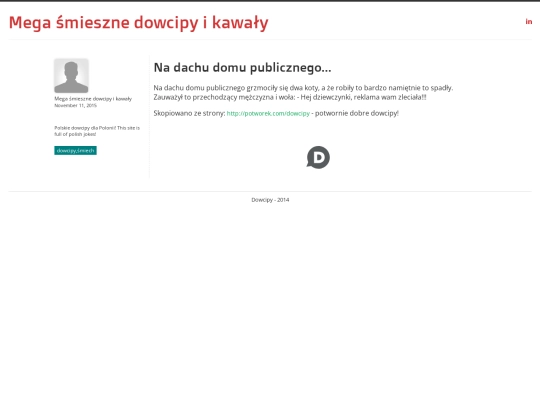Follow the potworek.com/dowcipy link
This screenshot has height=405, width=540.
[x=268, y=113]
